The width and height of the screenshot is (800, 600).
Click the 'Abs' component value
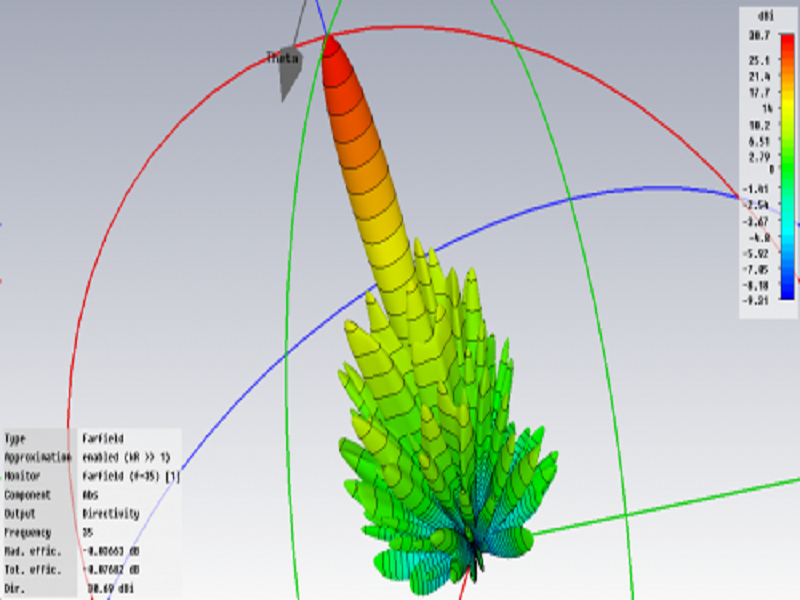tap(90, 495)
